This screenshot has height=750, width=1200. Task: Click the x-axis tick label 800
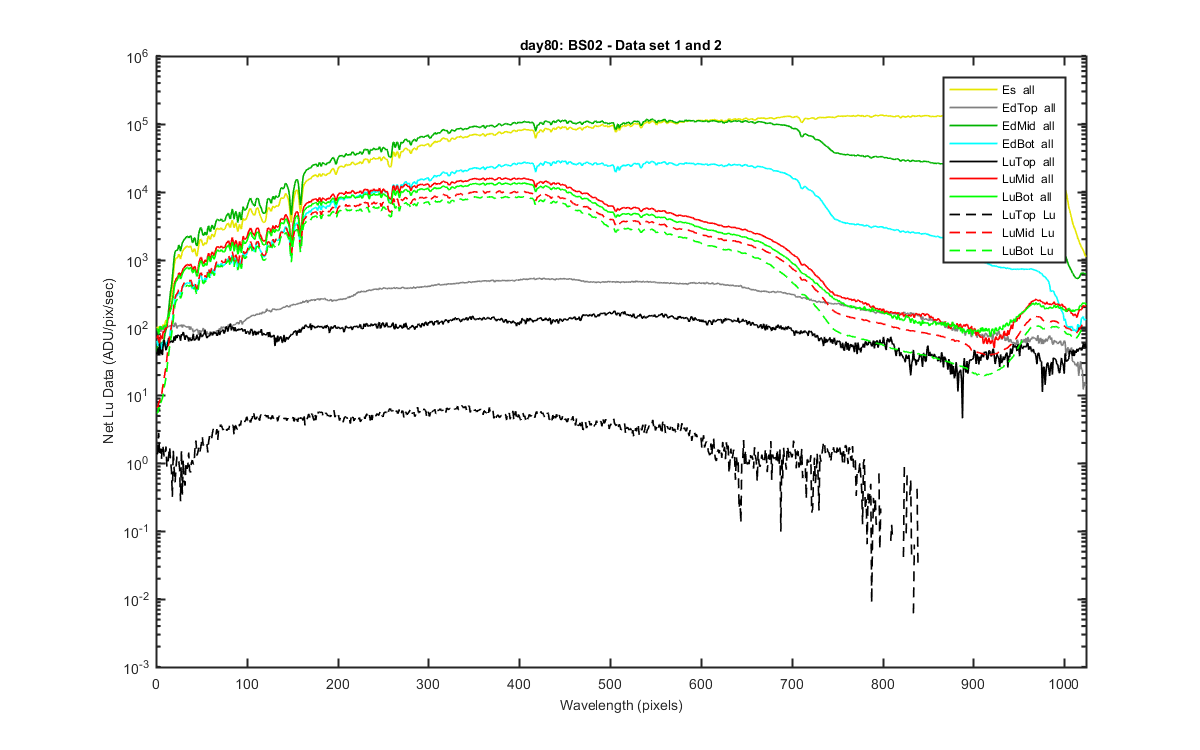[883, 684]
